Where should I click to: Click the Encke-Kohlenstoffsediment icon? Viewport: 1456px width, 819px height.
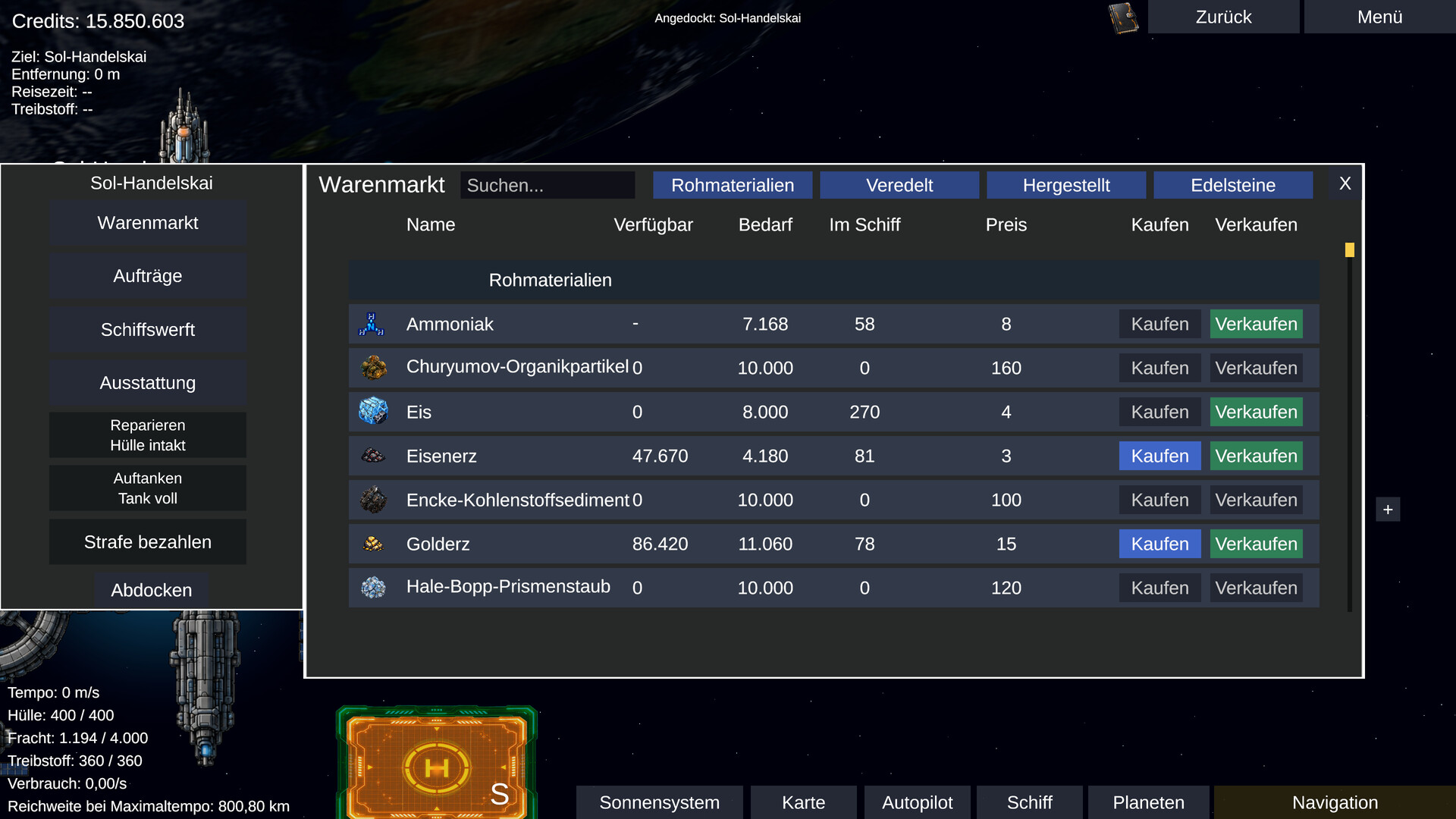(x=373, y=500)
